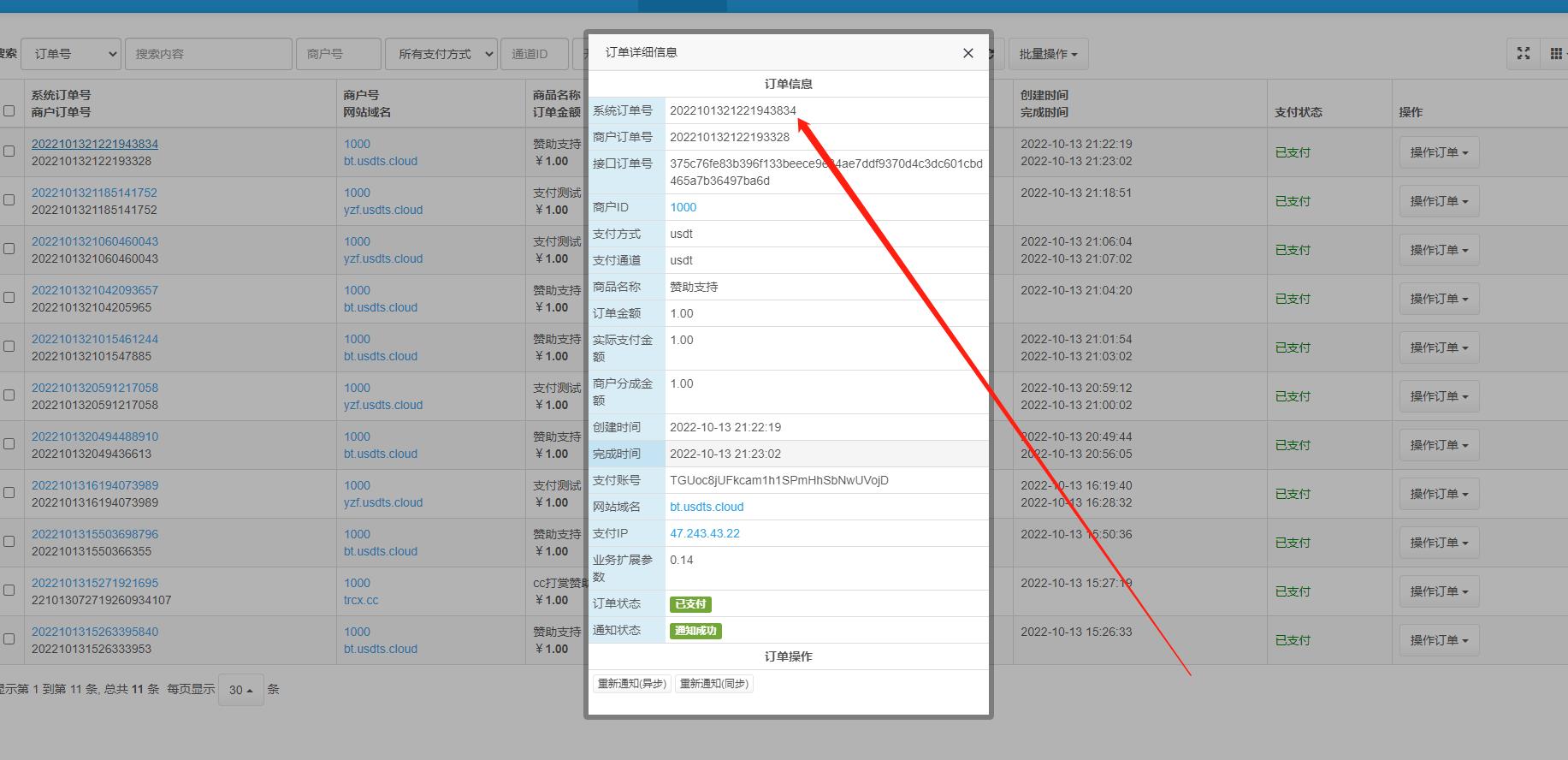Screen dimensions: 1568x760
Task: Click merchant order 221013072719260934107 text
Action: pos(102,600)
